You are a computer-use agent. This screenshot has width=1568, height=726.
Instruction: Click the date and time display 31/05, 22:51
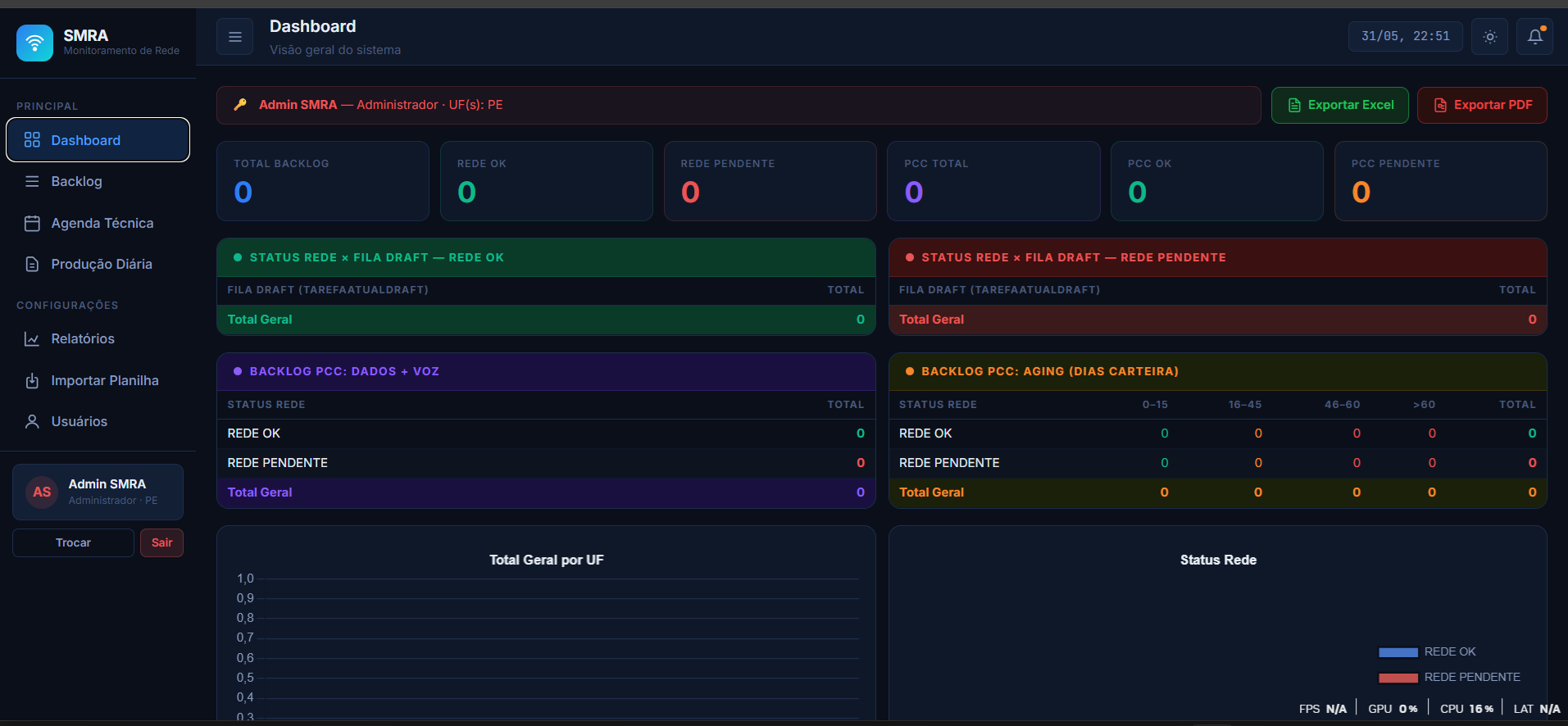pyautogui.click(x=1405, y=36)
